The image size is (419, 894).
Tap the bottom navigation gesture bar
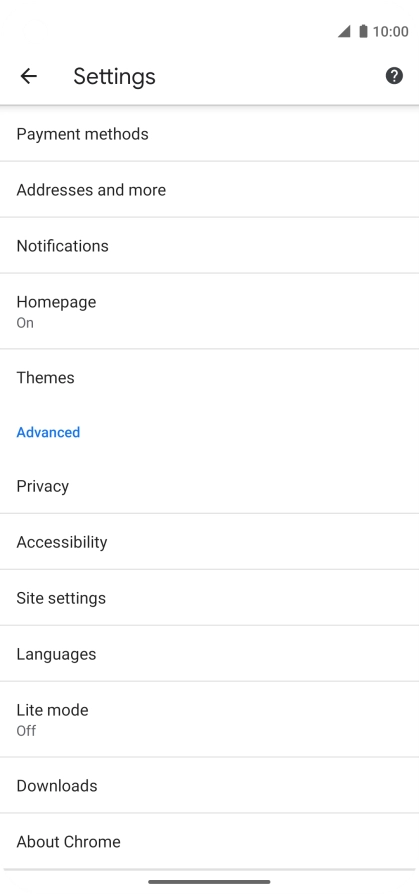pyautogui.click(x=209, y=882)
